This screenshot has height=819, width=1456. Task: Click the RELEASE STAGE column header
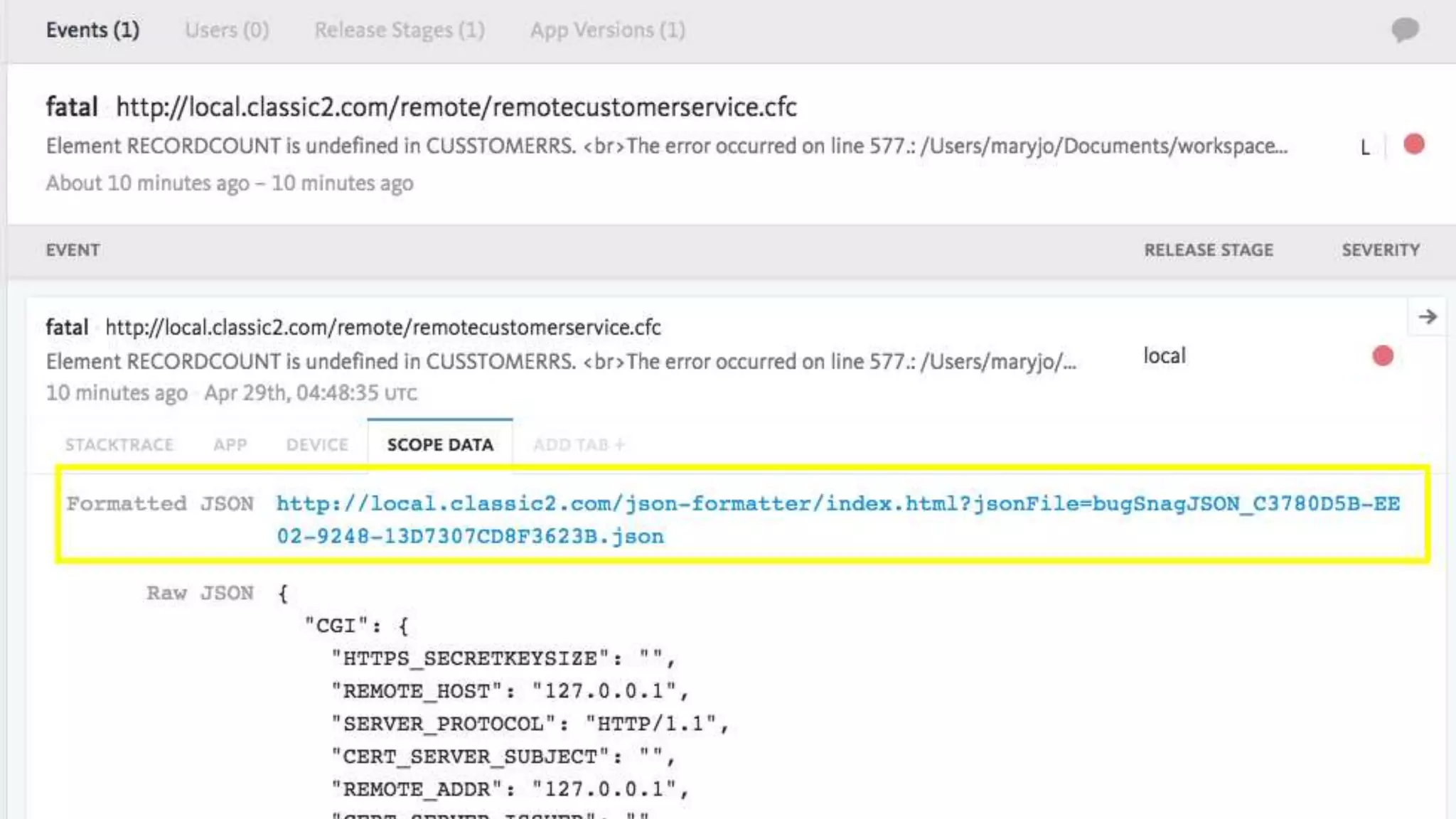pyautogui.click(x=1208, y=250)
